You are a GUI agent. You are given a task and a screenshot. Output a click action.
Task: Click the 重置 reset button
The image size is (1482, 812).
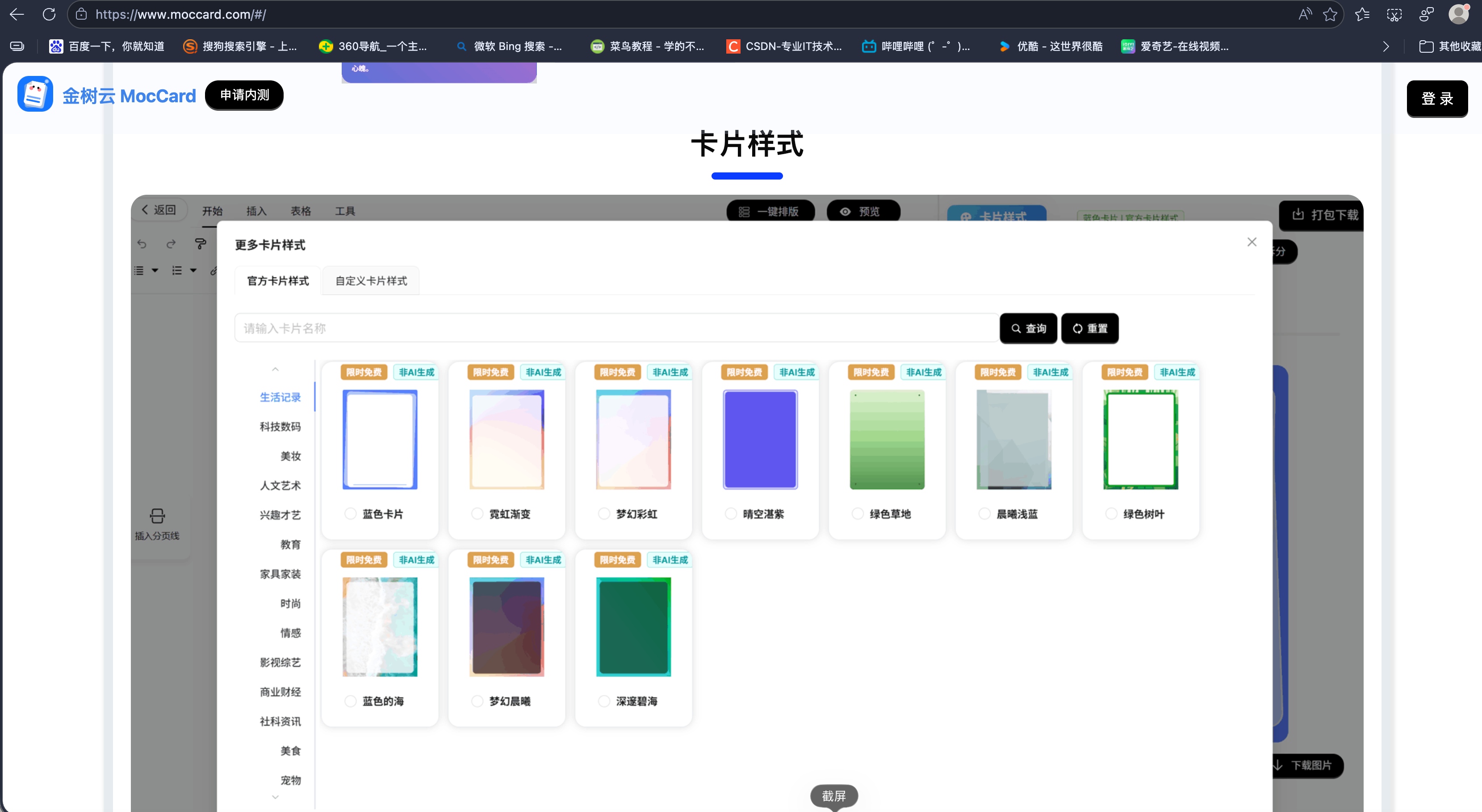pyautogui.click(x=1090, y=329)
